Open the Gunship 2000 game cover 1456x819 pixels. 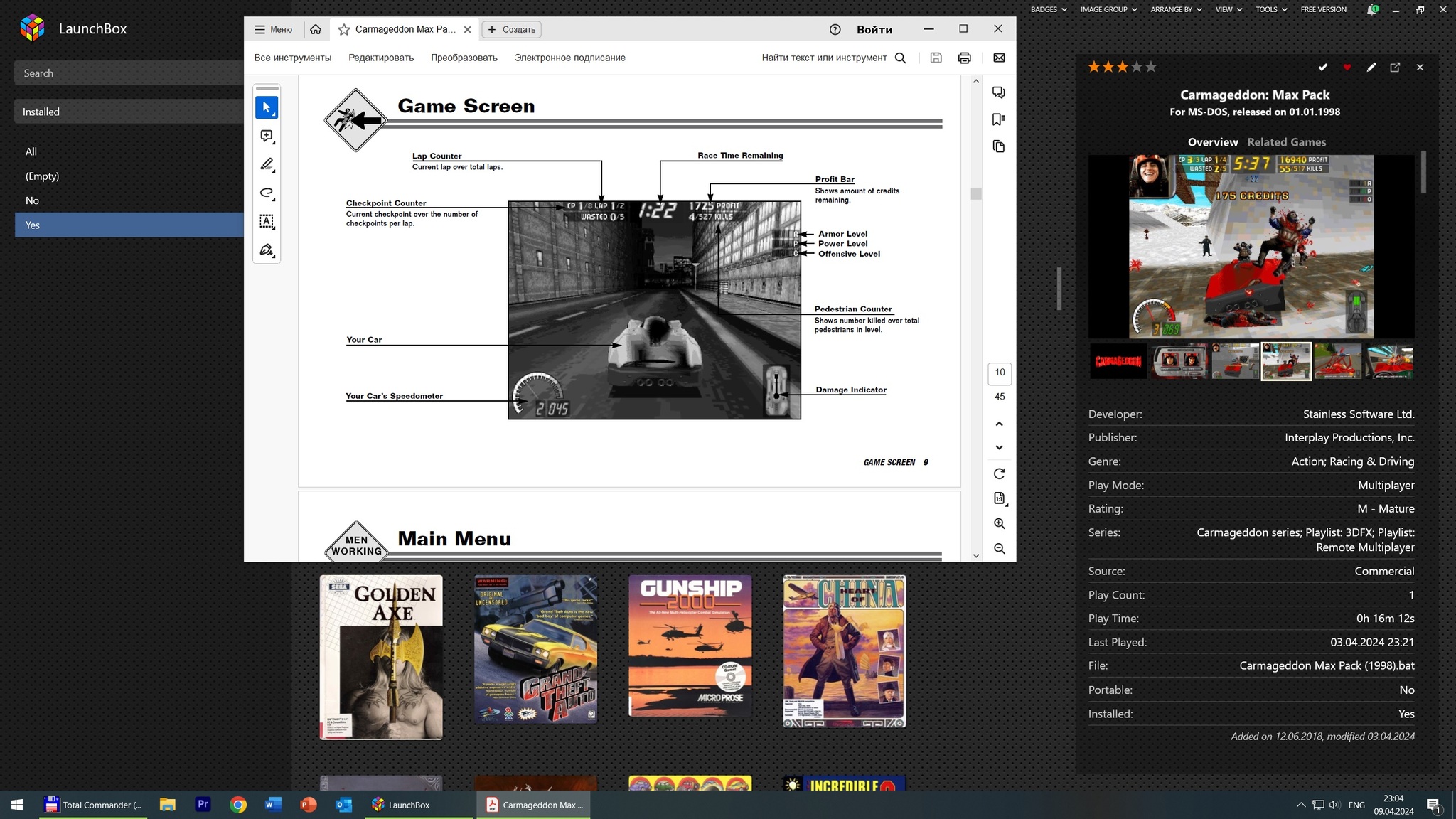point(690,646)
